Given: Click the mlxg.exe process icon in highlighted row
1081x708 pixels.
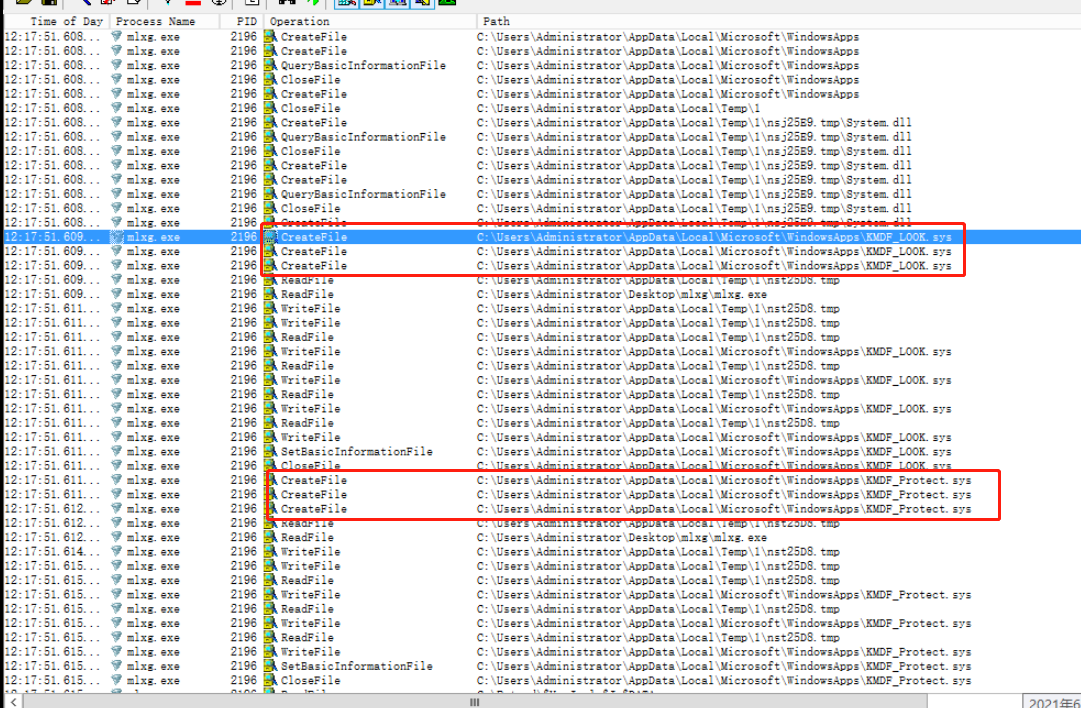Looking at the screenshot, I should [x=117, y=237].
